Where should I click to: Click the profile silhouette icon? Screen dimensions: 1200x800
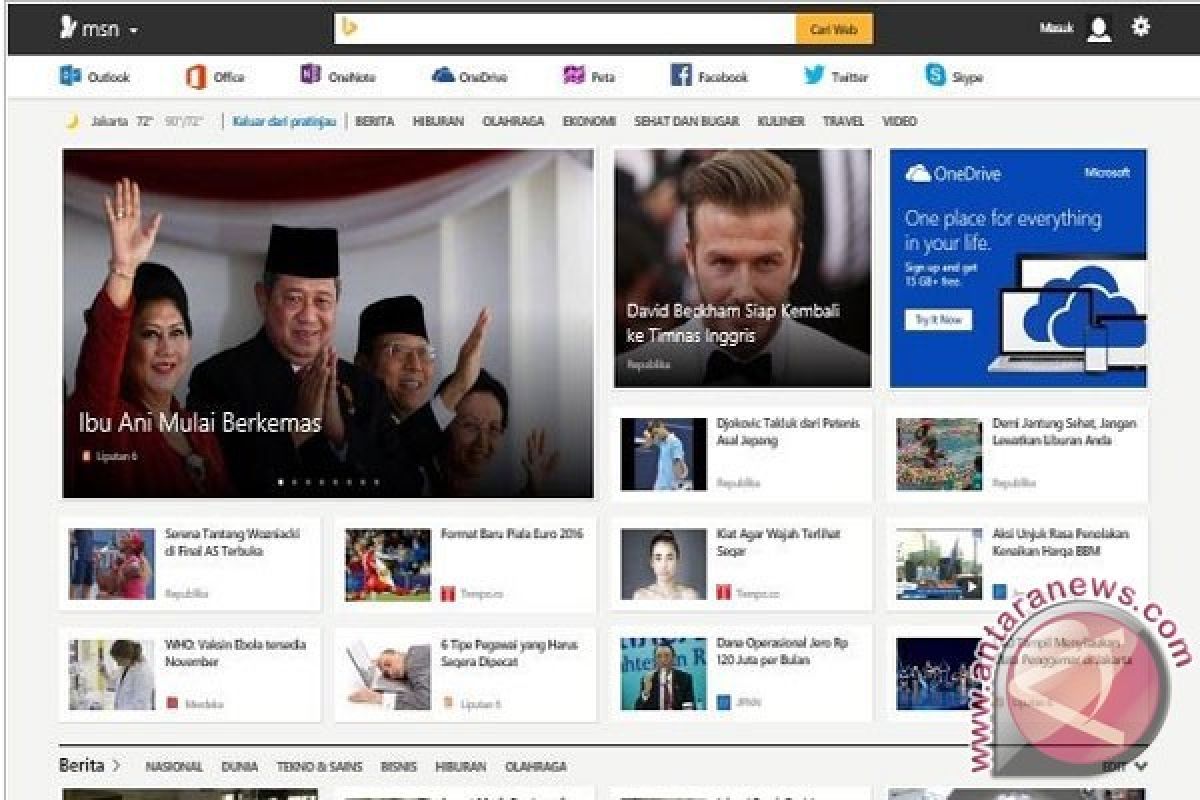tap(1099, 28)
